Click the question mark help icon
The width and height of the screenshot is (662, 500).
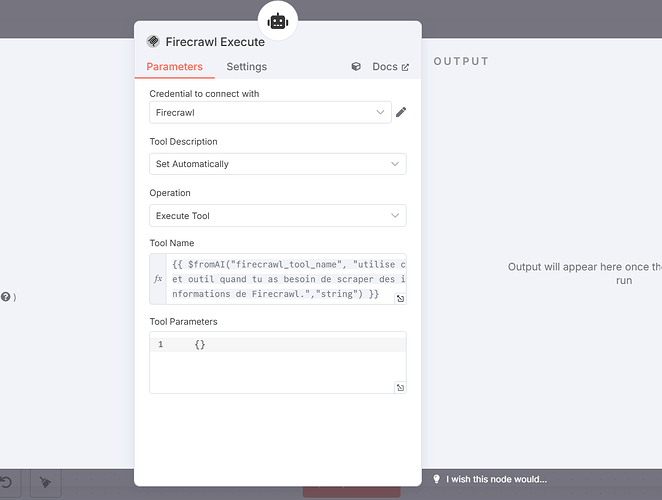click(5, 297)
